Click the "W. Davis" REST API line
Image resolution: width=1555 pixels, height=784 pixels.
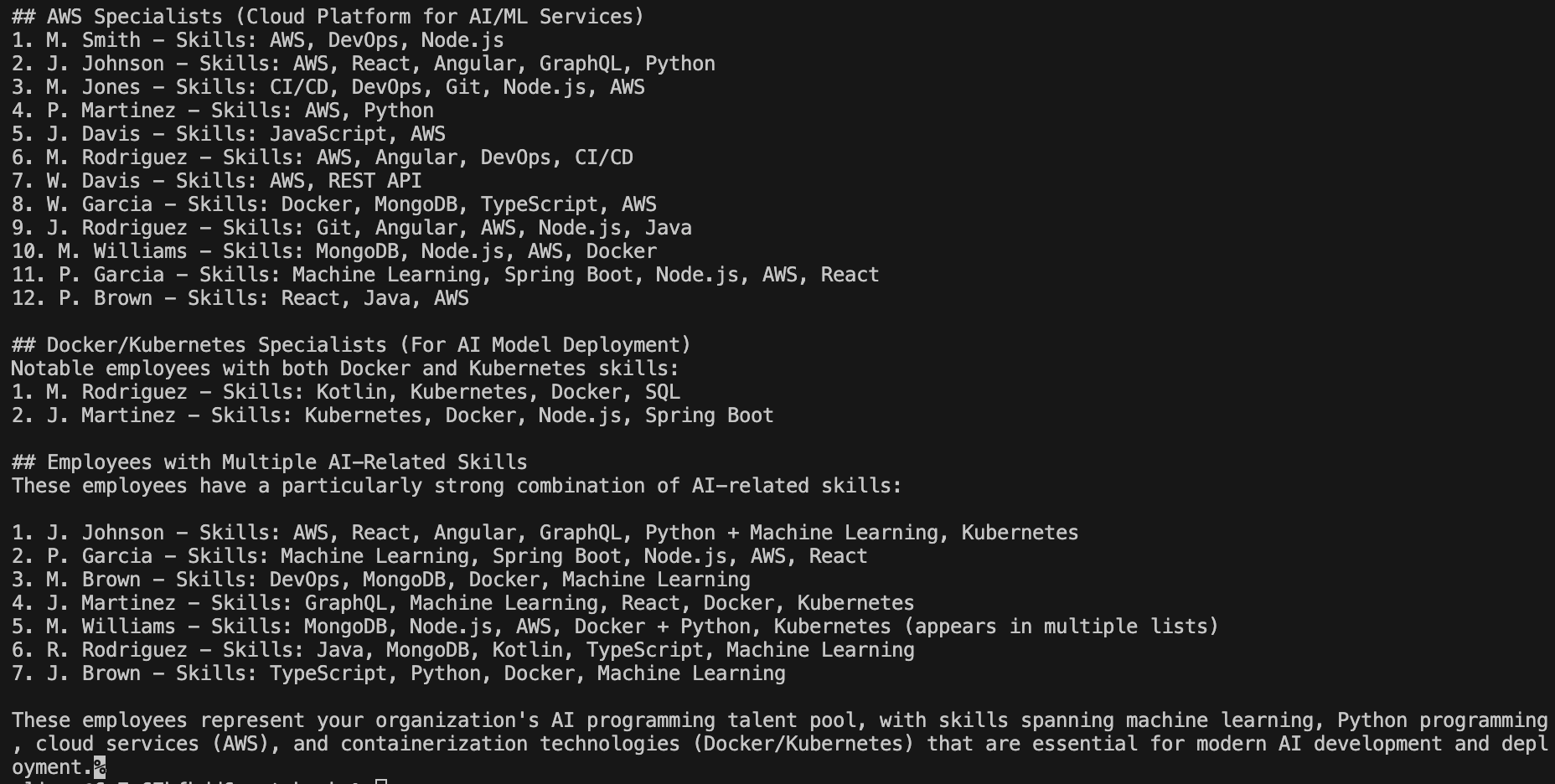(216, 181)
